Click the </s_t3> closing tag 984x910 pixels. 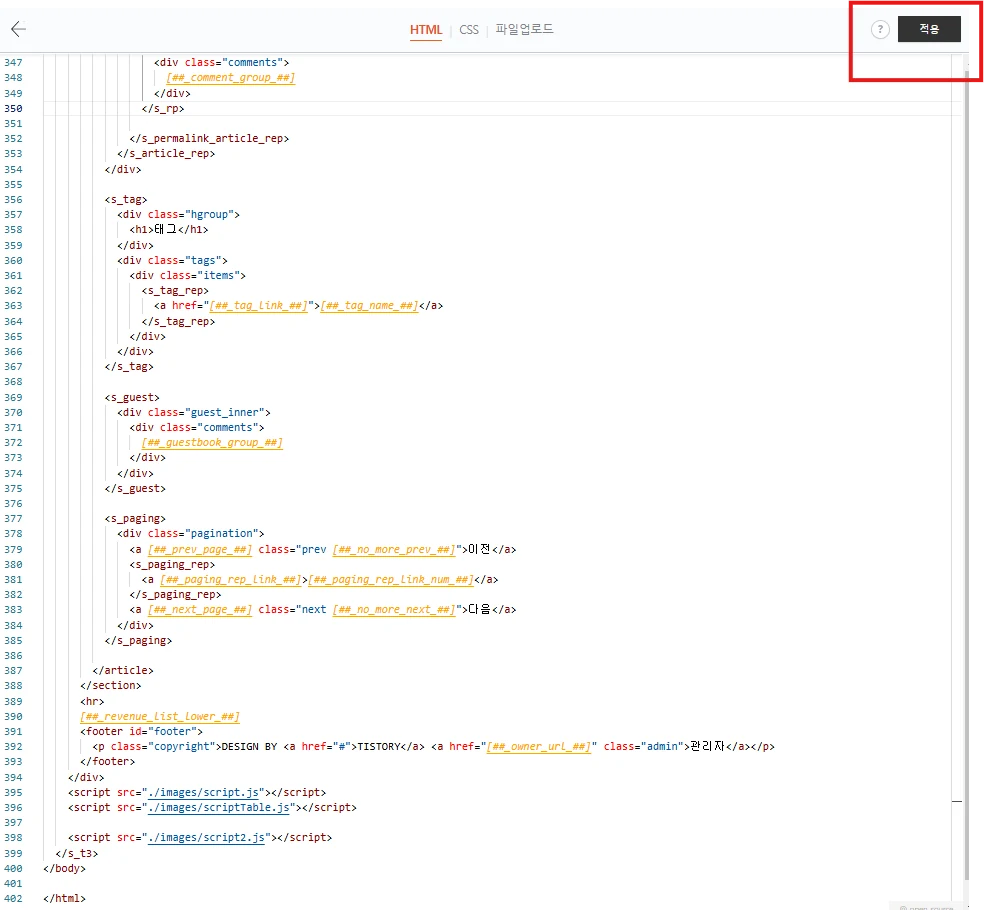(x=77, y=854)
